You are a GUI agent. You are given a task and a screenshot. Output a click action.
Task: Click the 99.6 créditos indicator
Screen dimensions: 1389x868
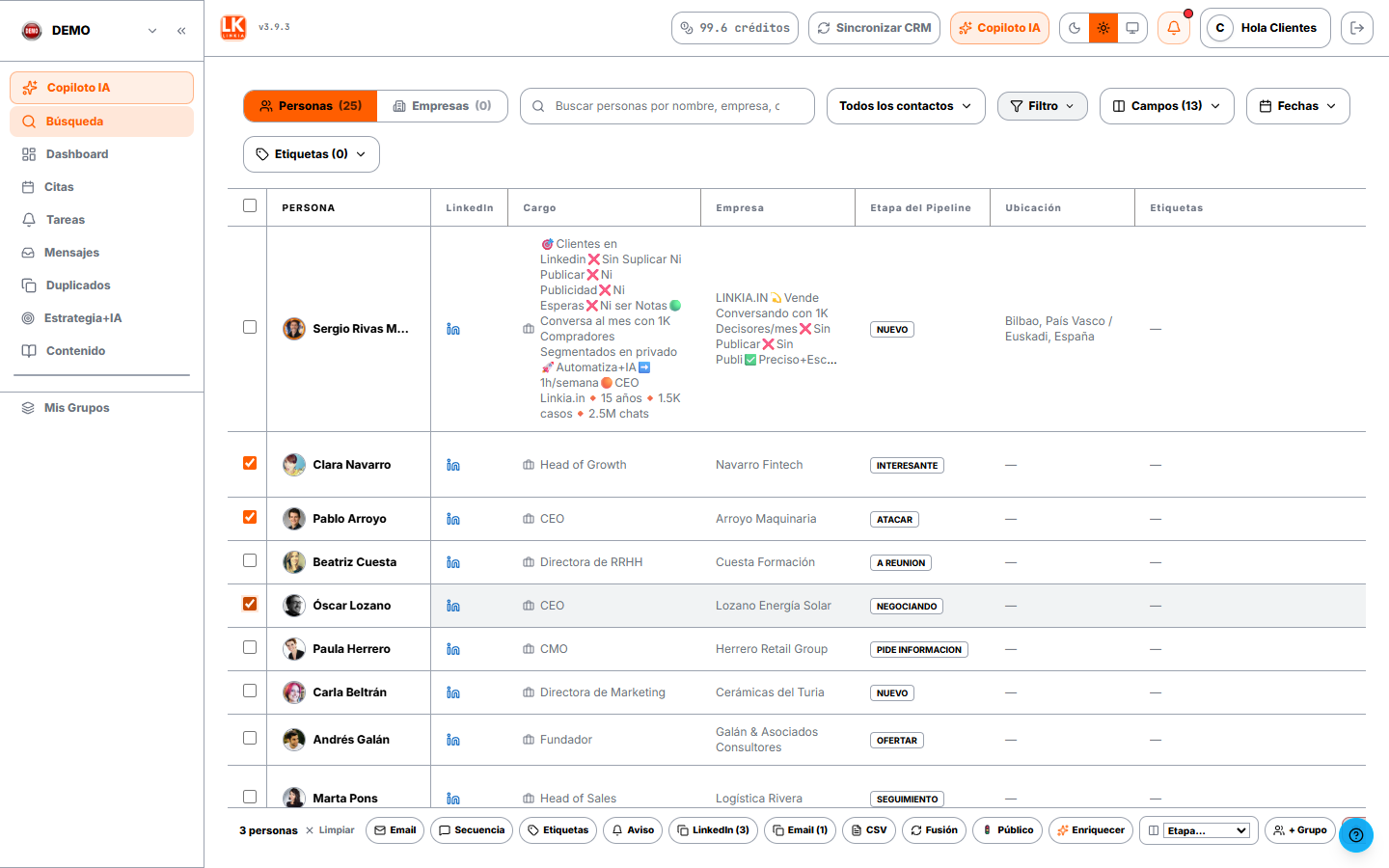point(735,28)
